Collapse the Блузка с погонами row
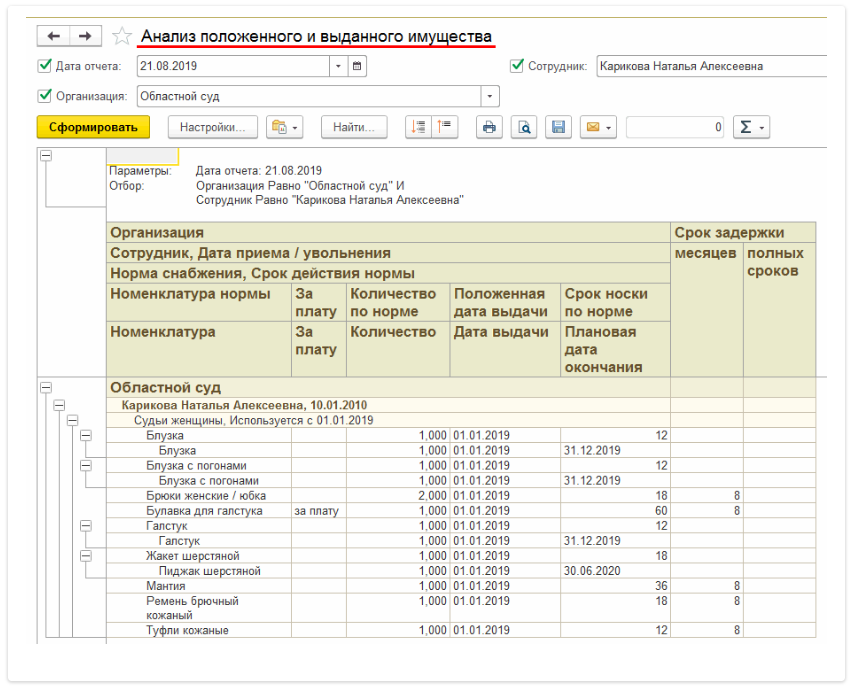Screen dimensions: 850x688 pos(85,465)
